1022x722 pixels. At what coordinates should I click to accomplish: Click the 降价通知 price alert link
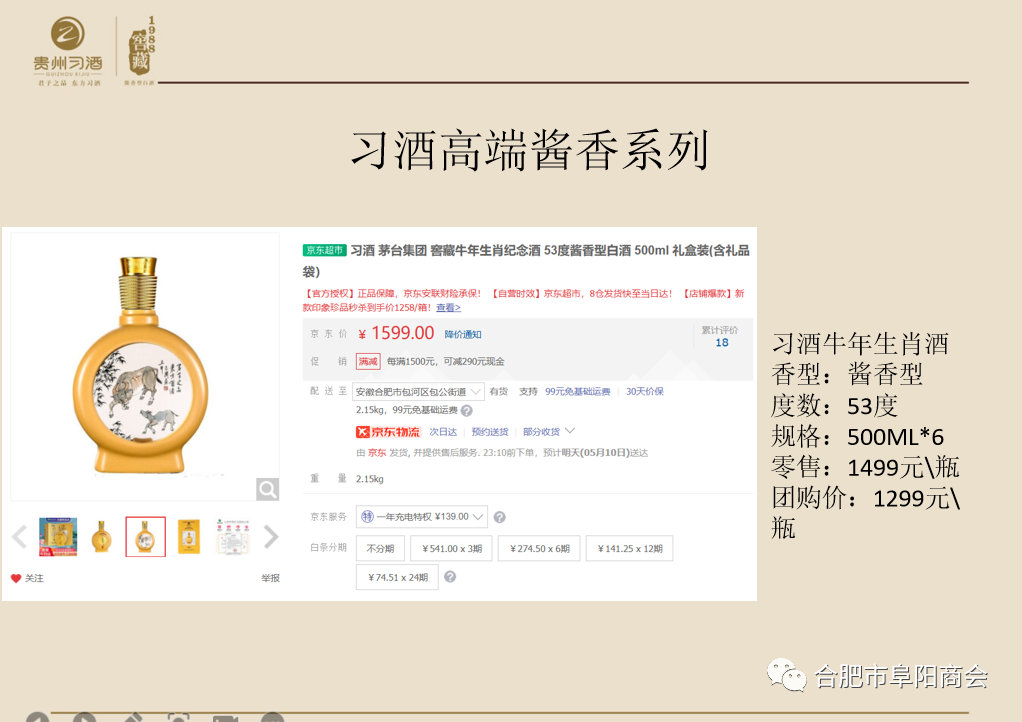point(463,334)
